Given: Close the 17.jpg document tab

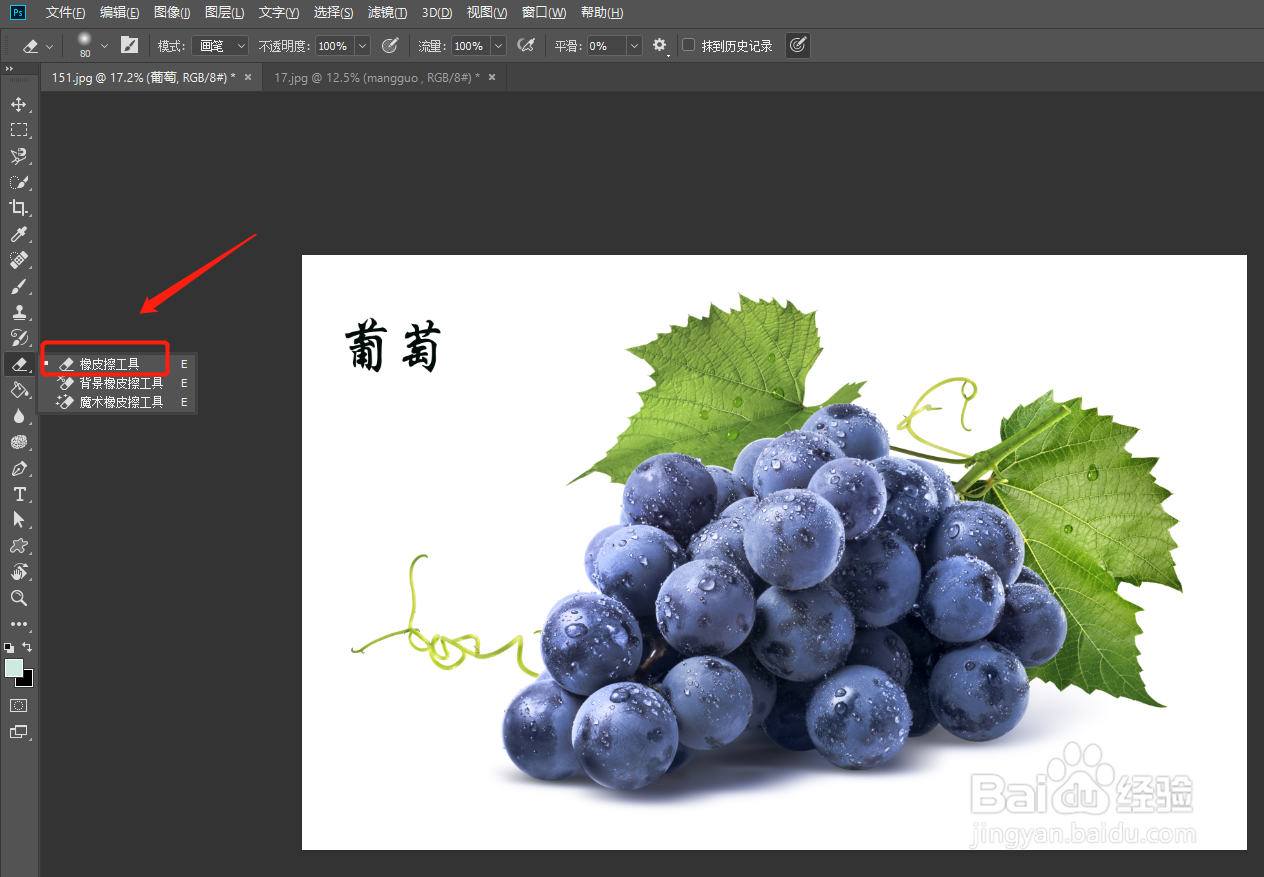Looking at the screenshot, I should tap(491, 77).
